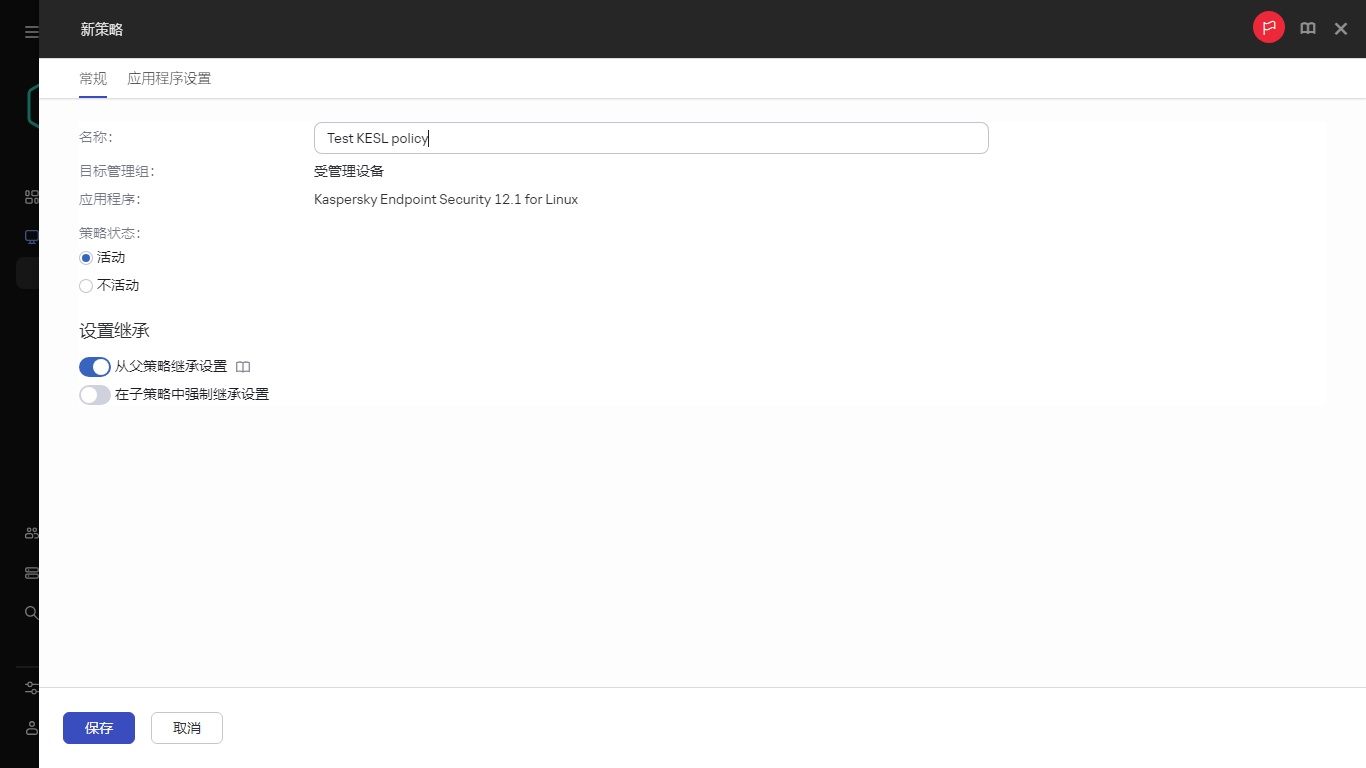This screenshot has width=1366, height=768.
Task: Click the policy name input field
Action: tap(650, 137)
